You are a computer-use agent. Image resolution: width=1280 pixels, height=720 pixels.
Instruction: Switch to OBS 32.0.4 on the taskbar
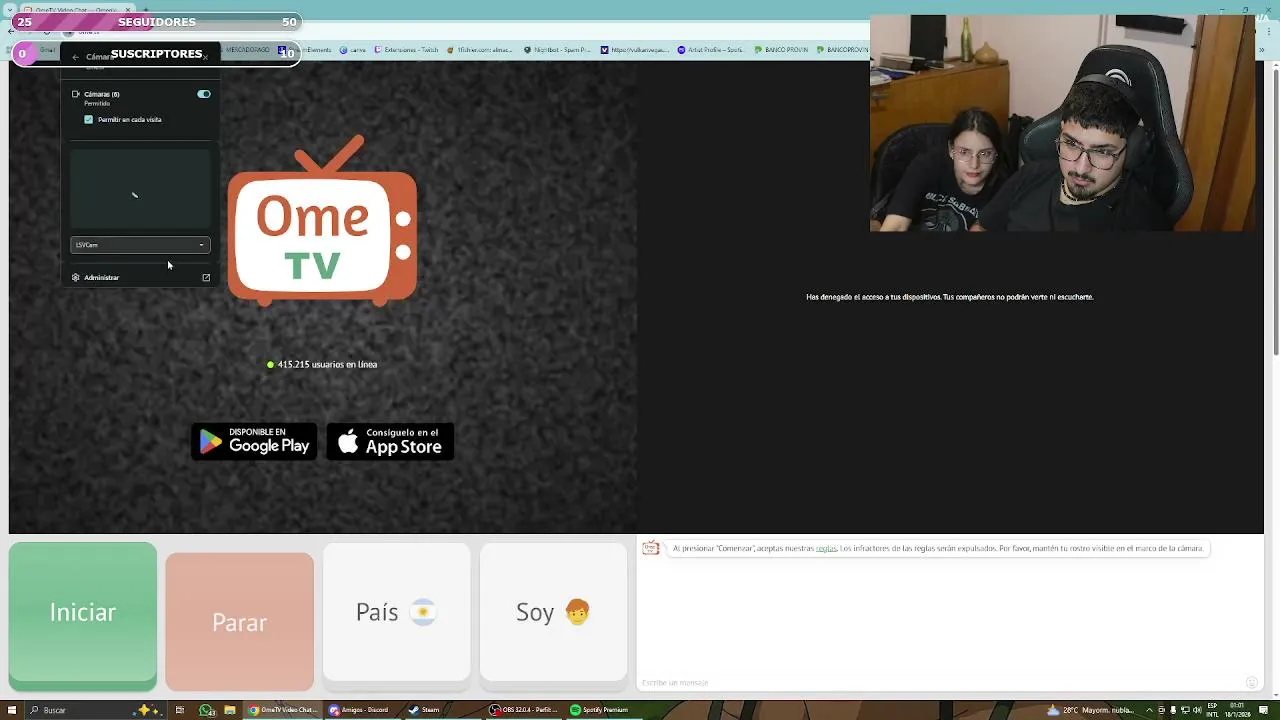[x=523, y=710]
